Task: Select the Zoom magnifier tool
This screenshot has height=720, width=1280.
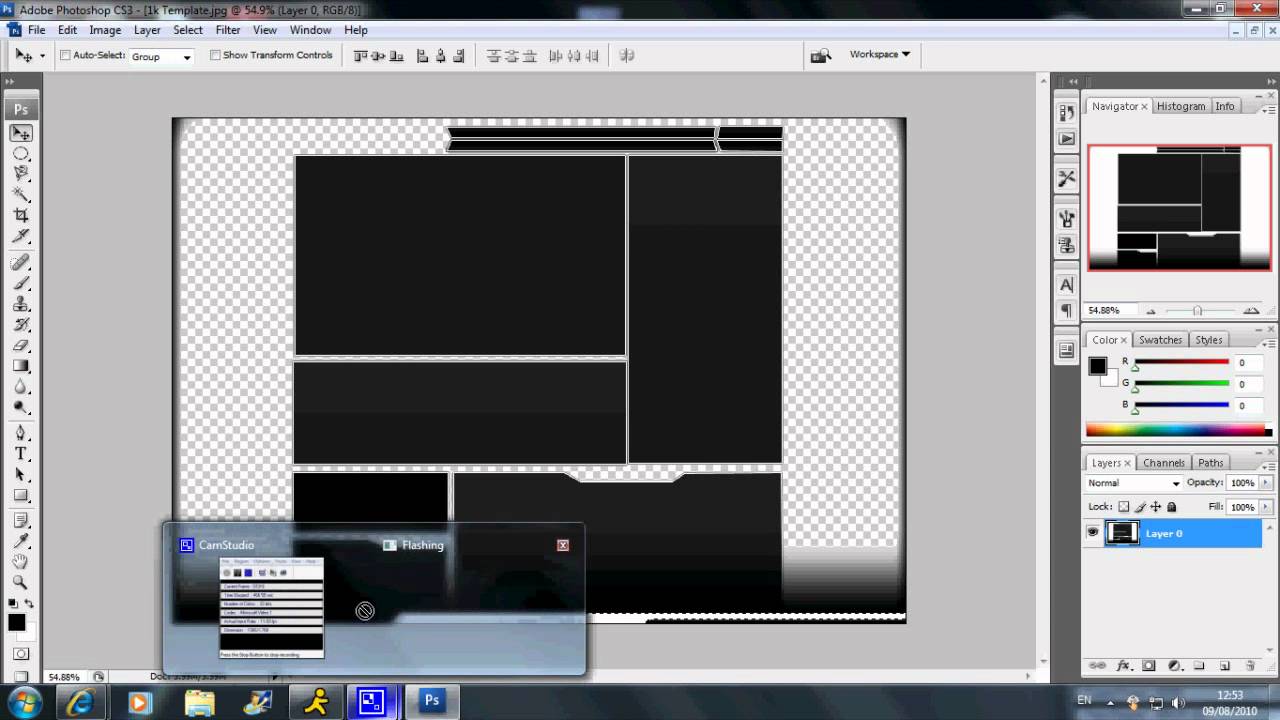Action: click(x=21, y=582)
